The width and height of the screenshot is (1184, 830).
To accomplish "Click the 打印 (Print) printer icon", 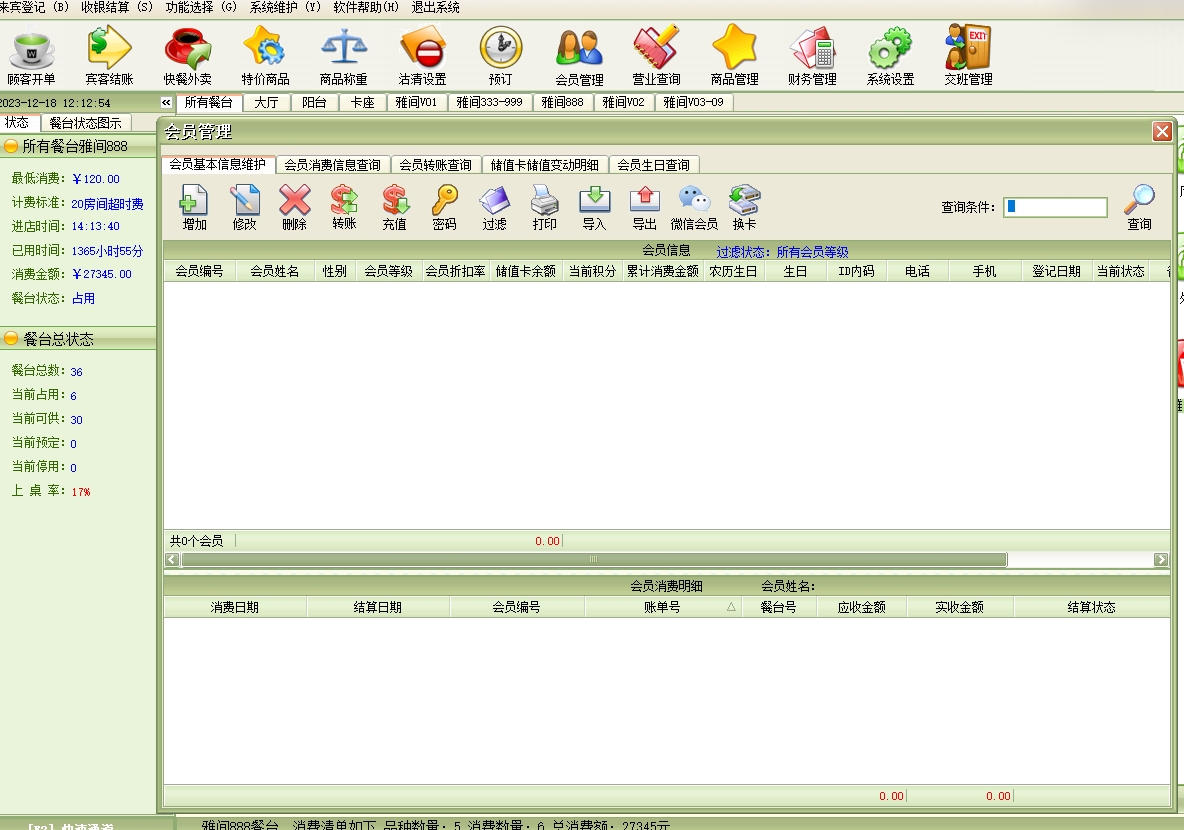I will [x=544, y=207].
